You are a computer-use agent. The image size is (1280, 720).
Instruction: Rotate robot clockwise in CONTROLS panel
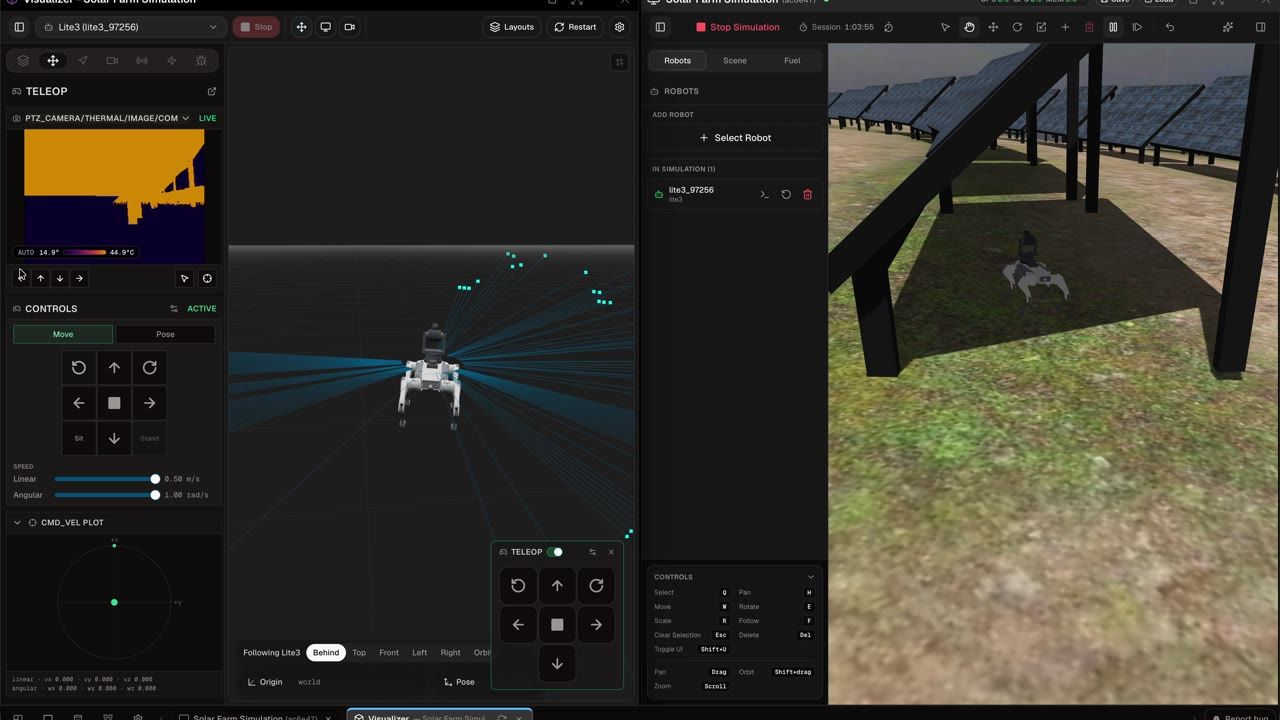[149, 368]
